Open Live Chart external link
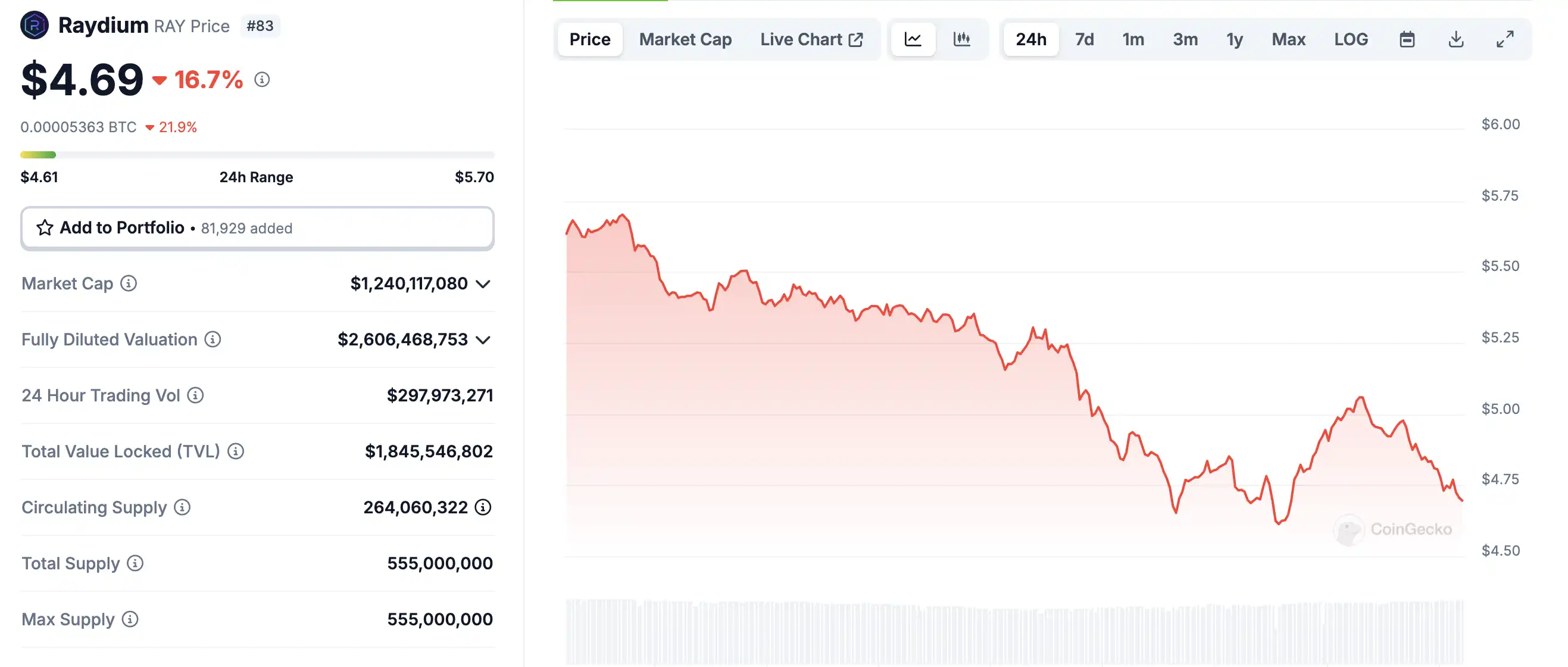 (811, 39)
